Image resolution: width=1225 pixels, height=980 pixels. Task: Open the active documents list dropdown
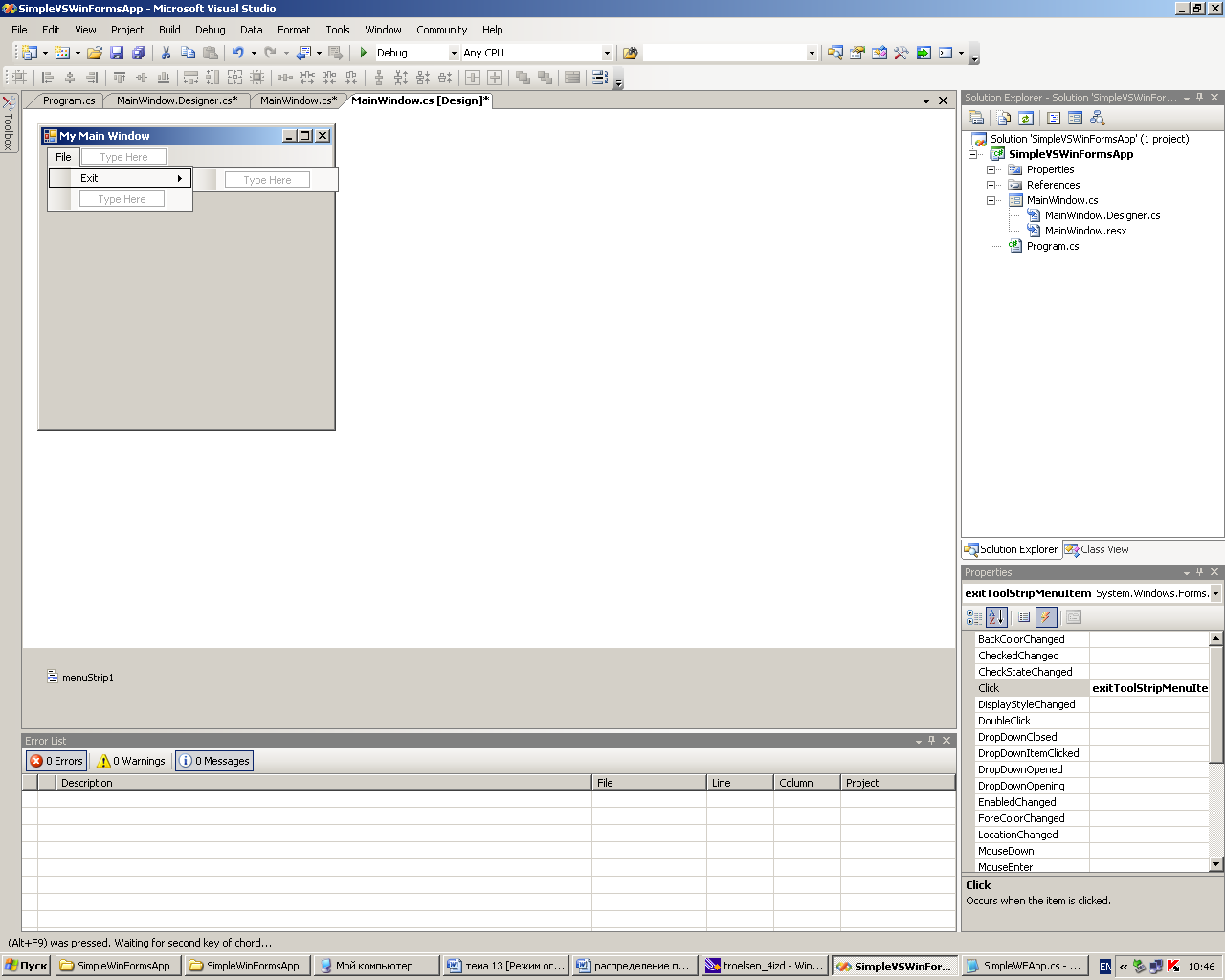coord(926,100)
